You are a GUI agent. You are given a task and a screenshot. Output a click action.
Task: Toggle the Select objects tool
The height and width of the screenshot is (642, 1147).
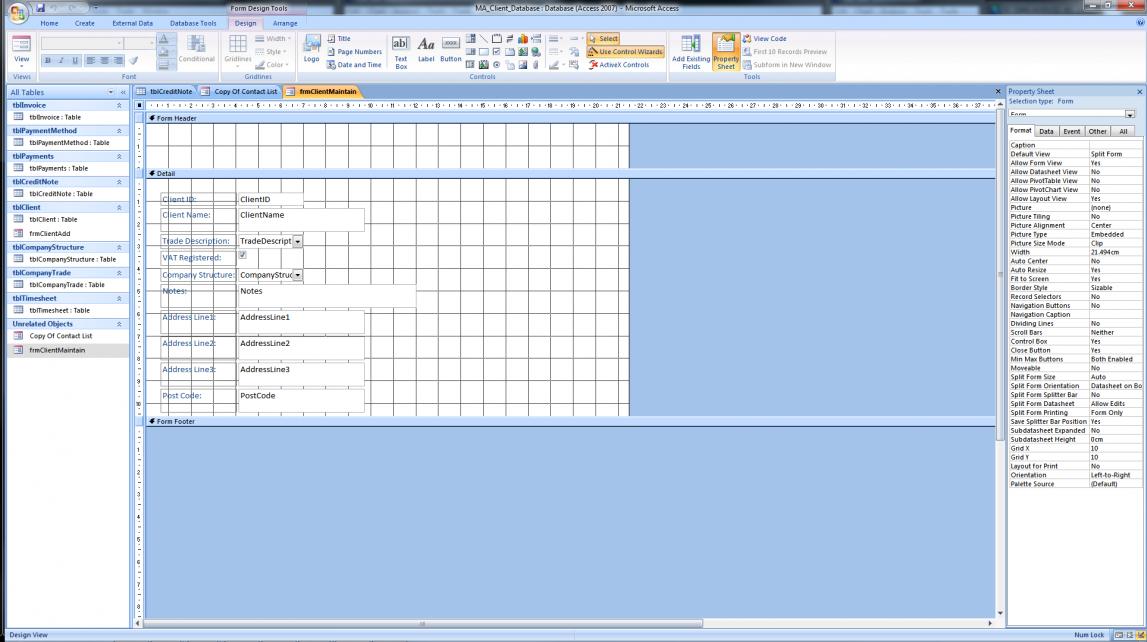pyautogui.click(x=603, y=39)
